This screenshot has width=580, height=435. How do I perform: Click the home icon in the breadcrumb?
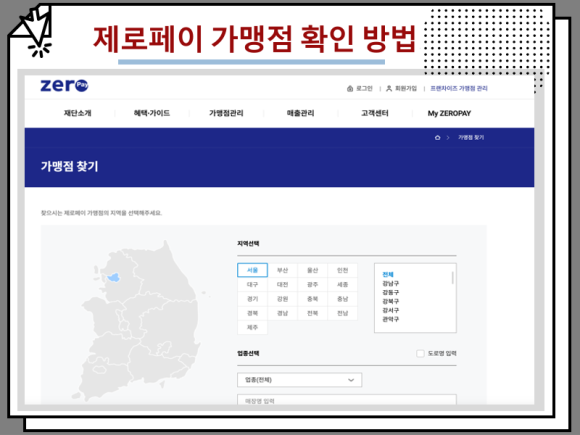coord(438,138)
